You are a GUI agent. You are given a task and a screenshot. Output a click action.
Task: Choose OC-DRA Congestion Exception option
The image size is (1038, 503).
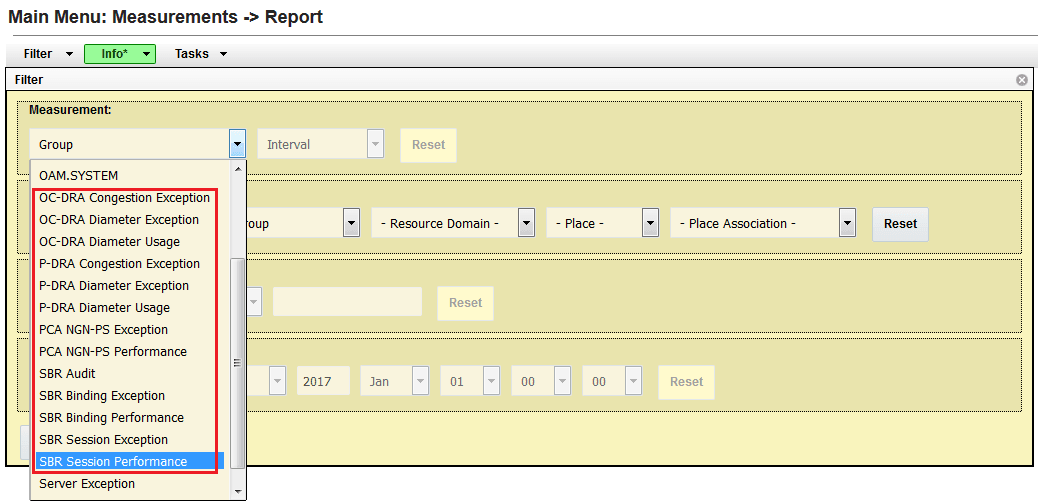click(x=124, y=198)
